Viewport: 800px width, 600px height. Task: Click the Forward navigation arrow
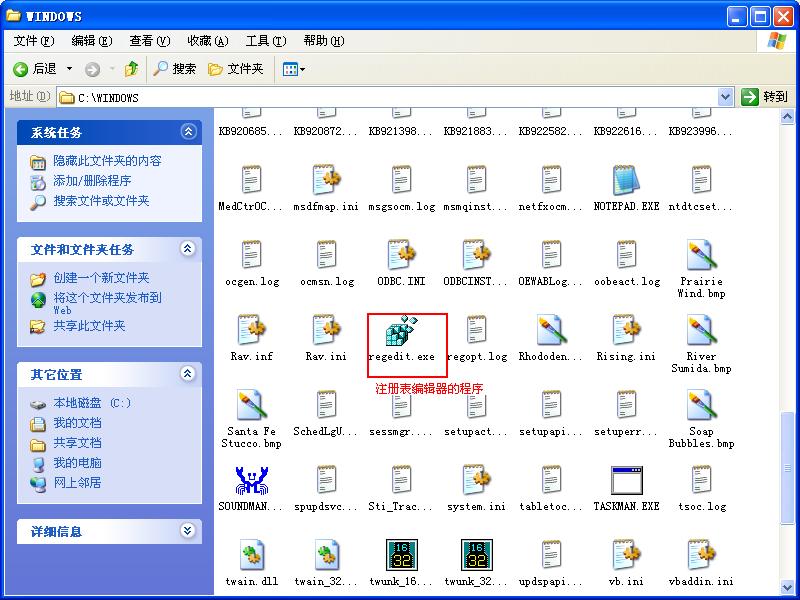[92, 69]
